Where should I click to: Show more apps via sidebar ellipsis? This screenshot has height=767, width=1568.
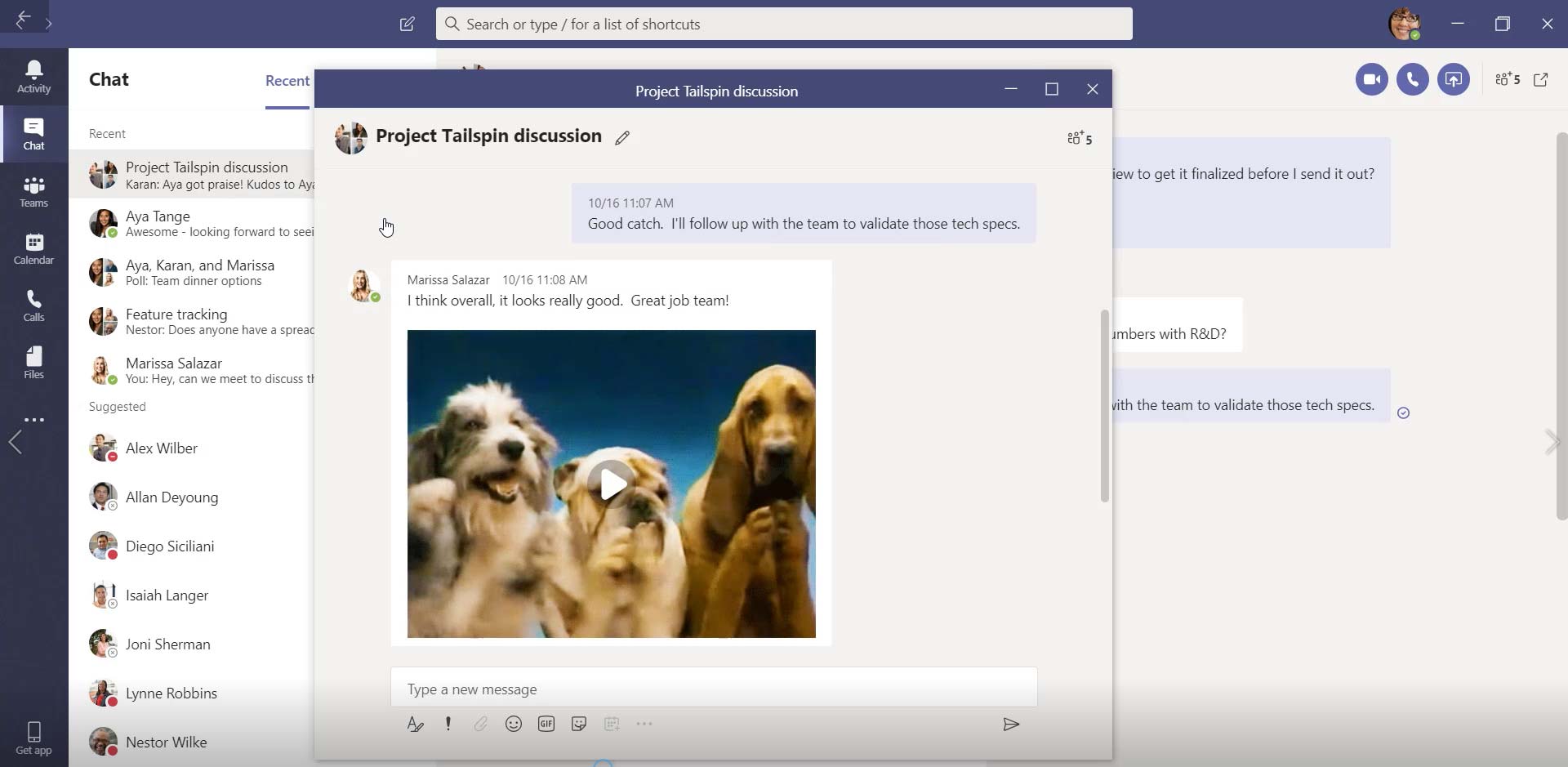(33, 420)
